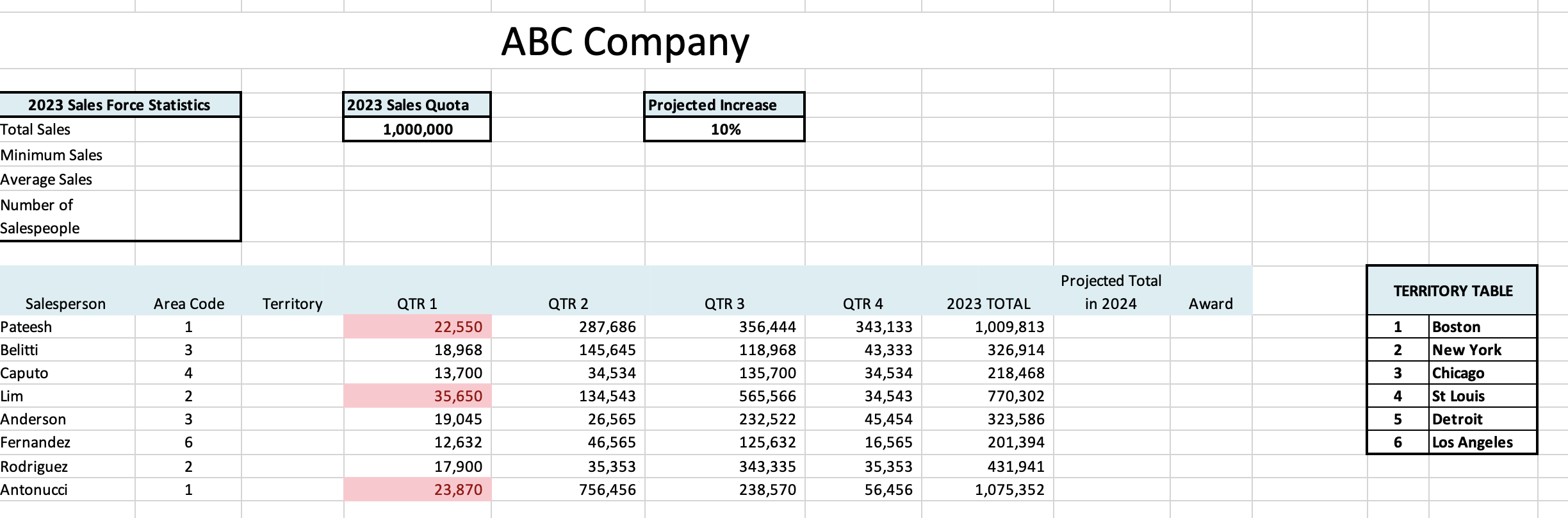Select QTR 4 value 343,133
This screenshot has width=1568, height=518.
click(x=863, y=327)
